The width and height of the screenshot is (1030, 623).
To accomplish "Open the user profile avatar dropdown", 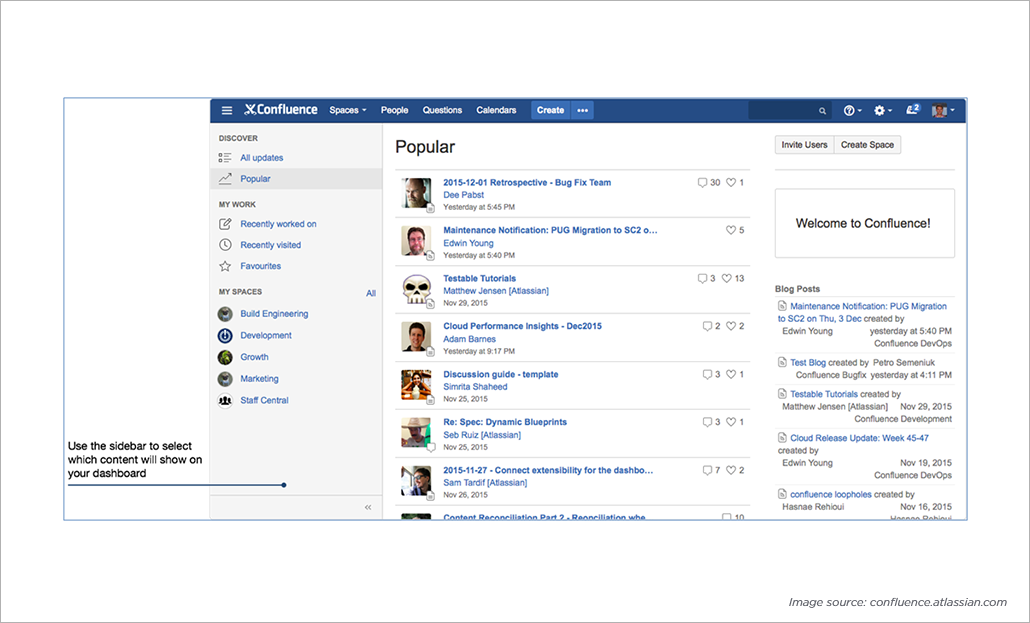I will [938, 110].
